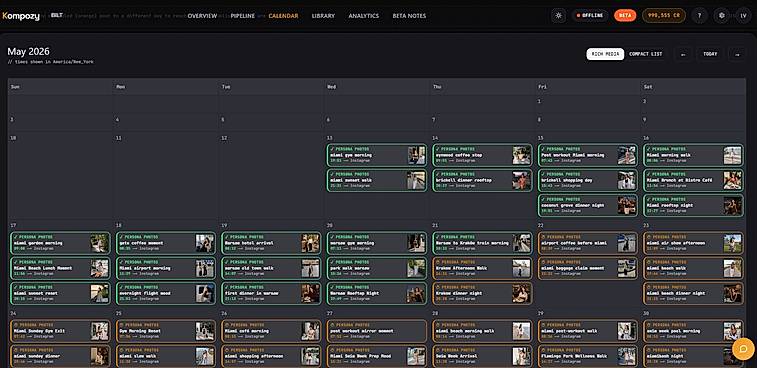757x368 pixels.
Task: Go to previous month with left arrow
Action: (x=683, y=54)
